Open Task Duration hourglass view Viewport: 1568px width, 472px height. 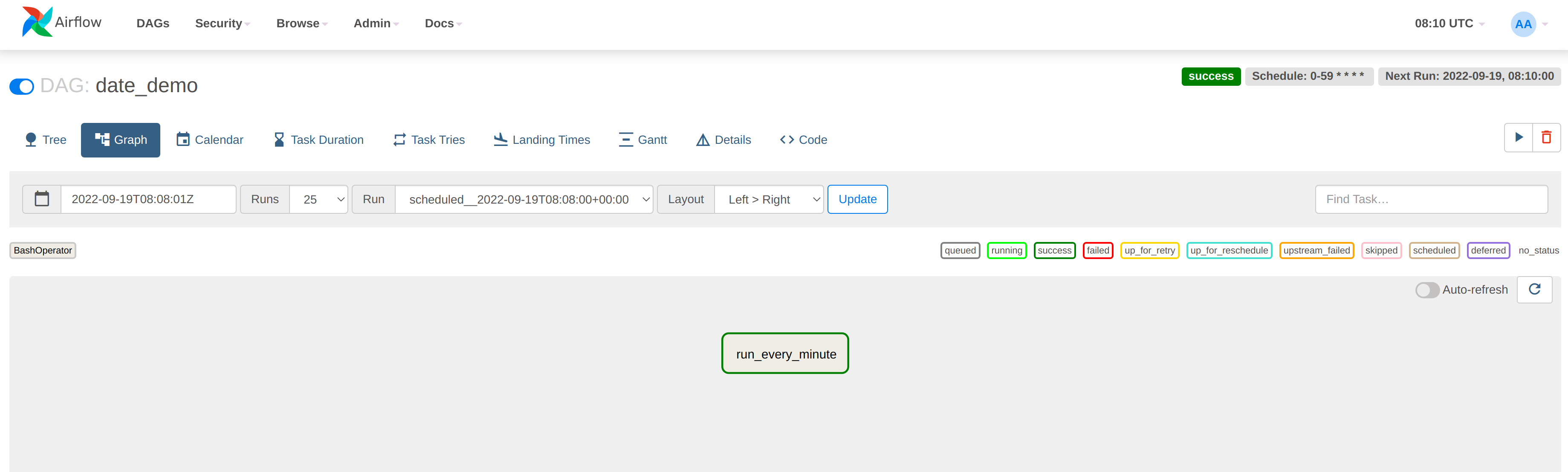[x=318, y=140]
